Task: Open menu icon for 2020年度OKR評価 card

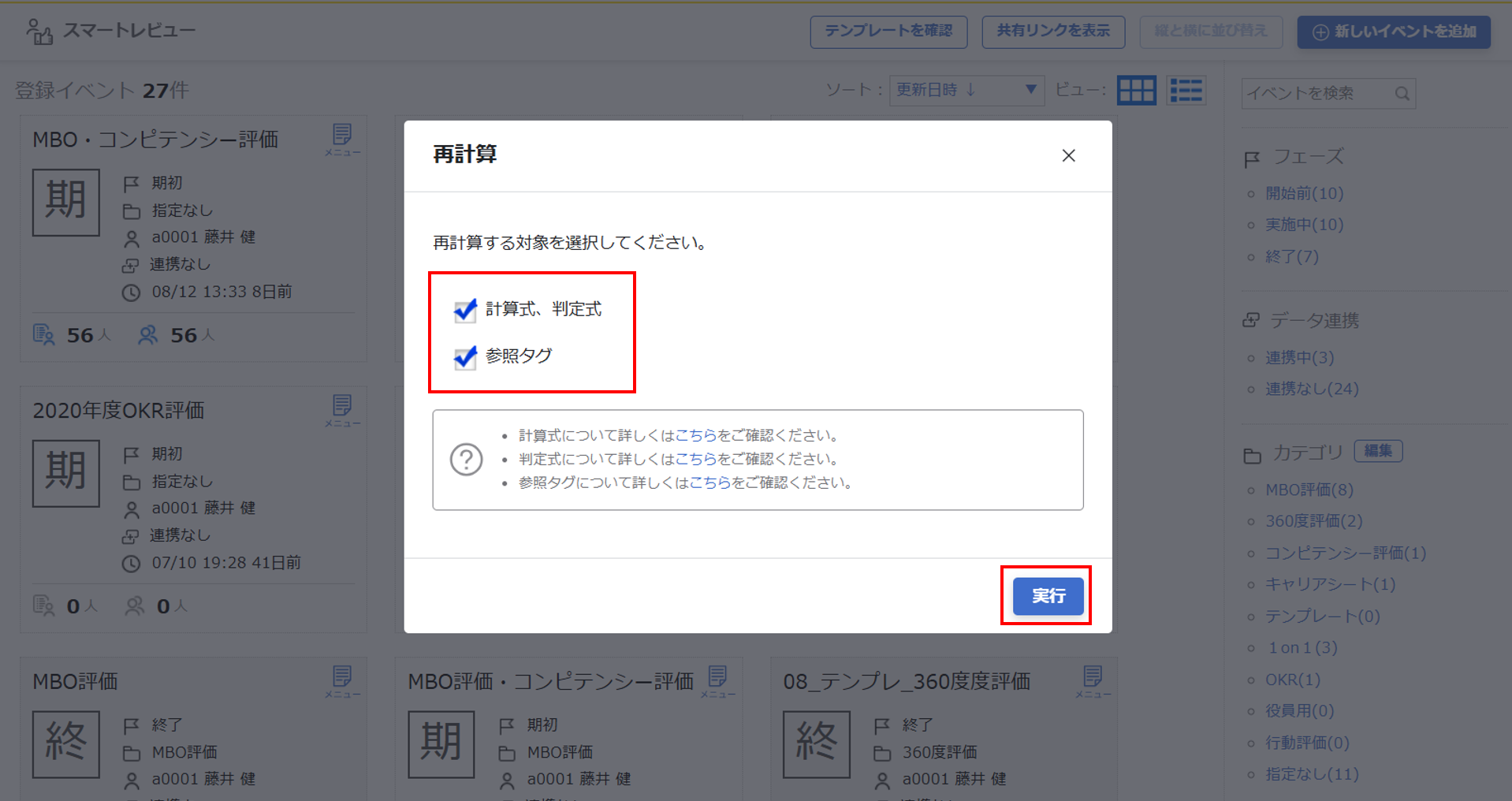Action: point(342,410)
